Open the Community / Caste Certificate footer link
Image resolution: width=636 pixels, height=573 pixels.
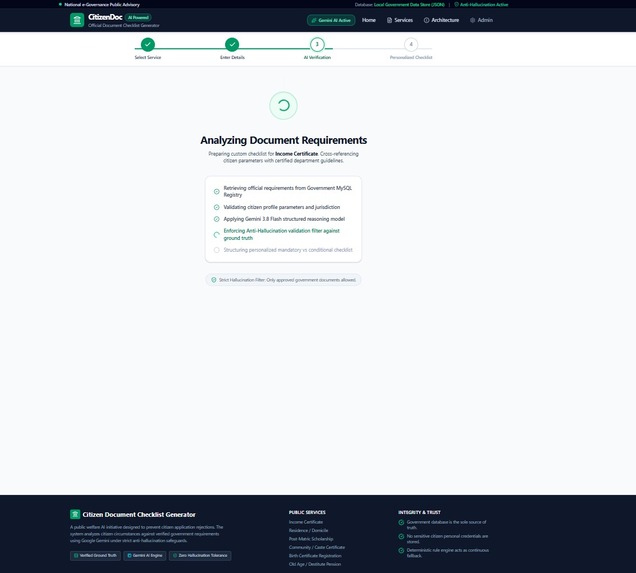tap(317, 547)
